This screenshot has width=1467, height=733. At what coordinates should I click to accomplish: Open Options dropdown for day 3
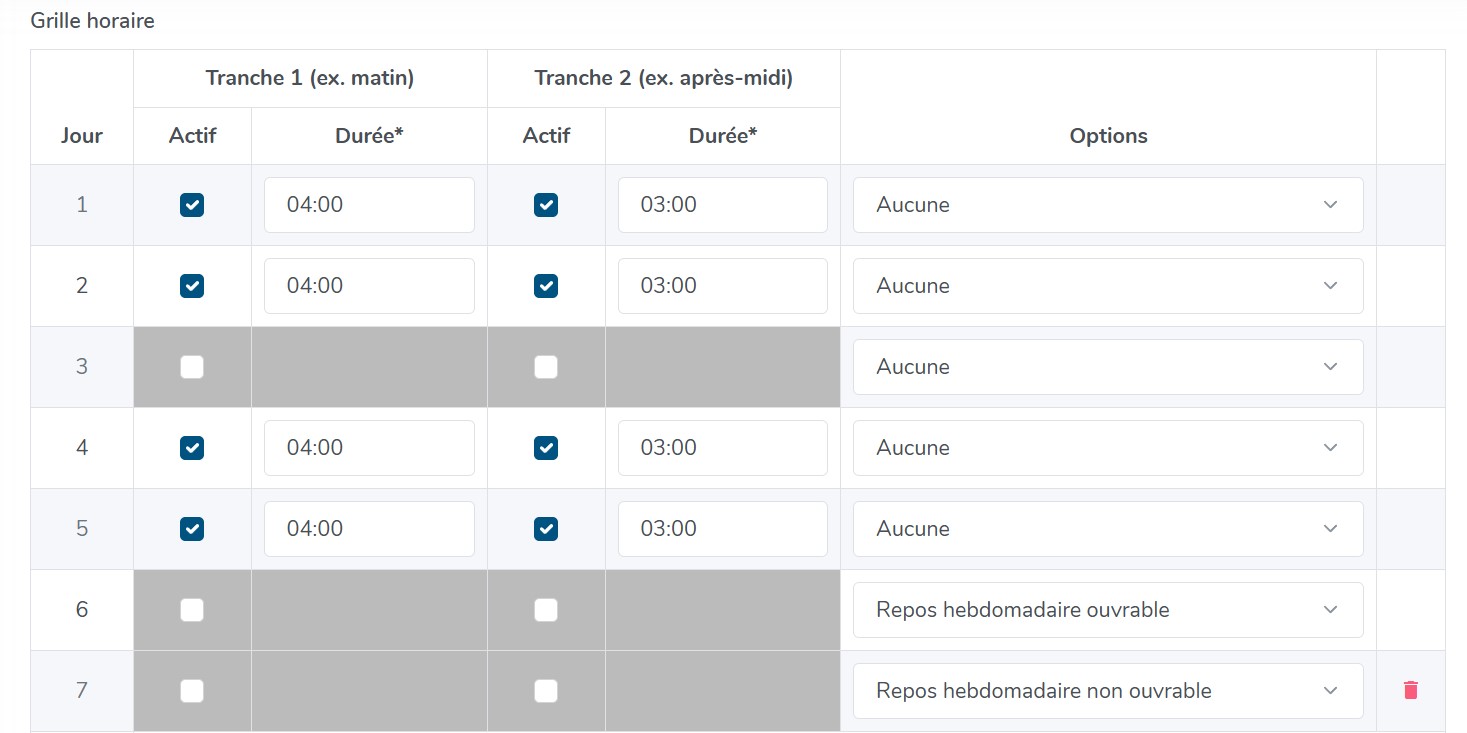[x=1107, y=367]
